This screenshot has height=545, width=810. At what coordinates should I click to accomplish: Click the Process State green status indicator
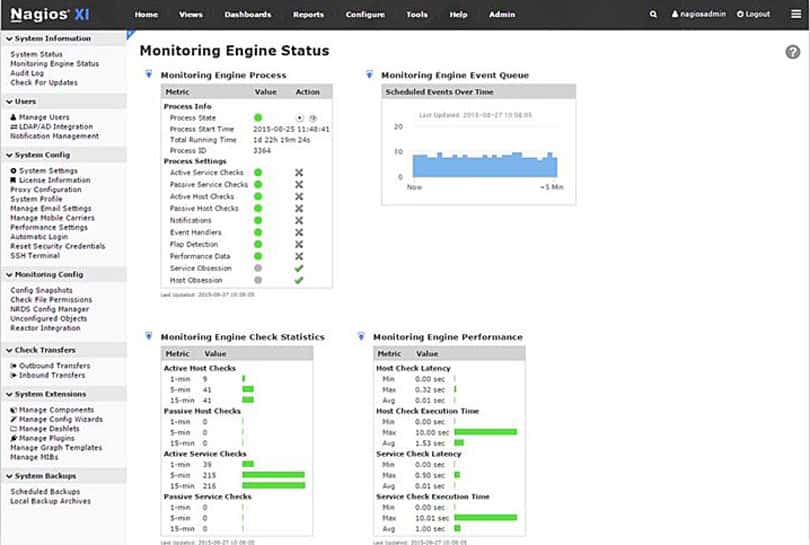click(258, 118)
